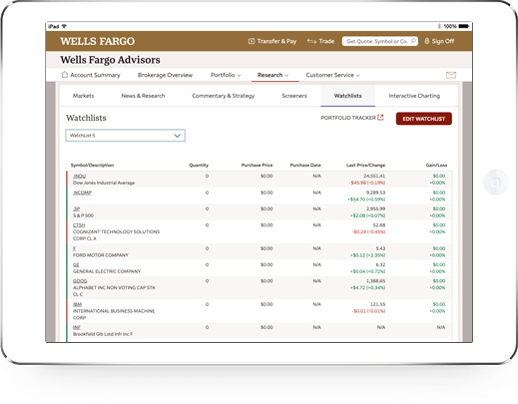518x404 pixels.
Task: Open the Portfolio Tracker link
Action: [x=348, y=118]
